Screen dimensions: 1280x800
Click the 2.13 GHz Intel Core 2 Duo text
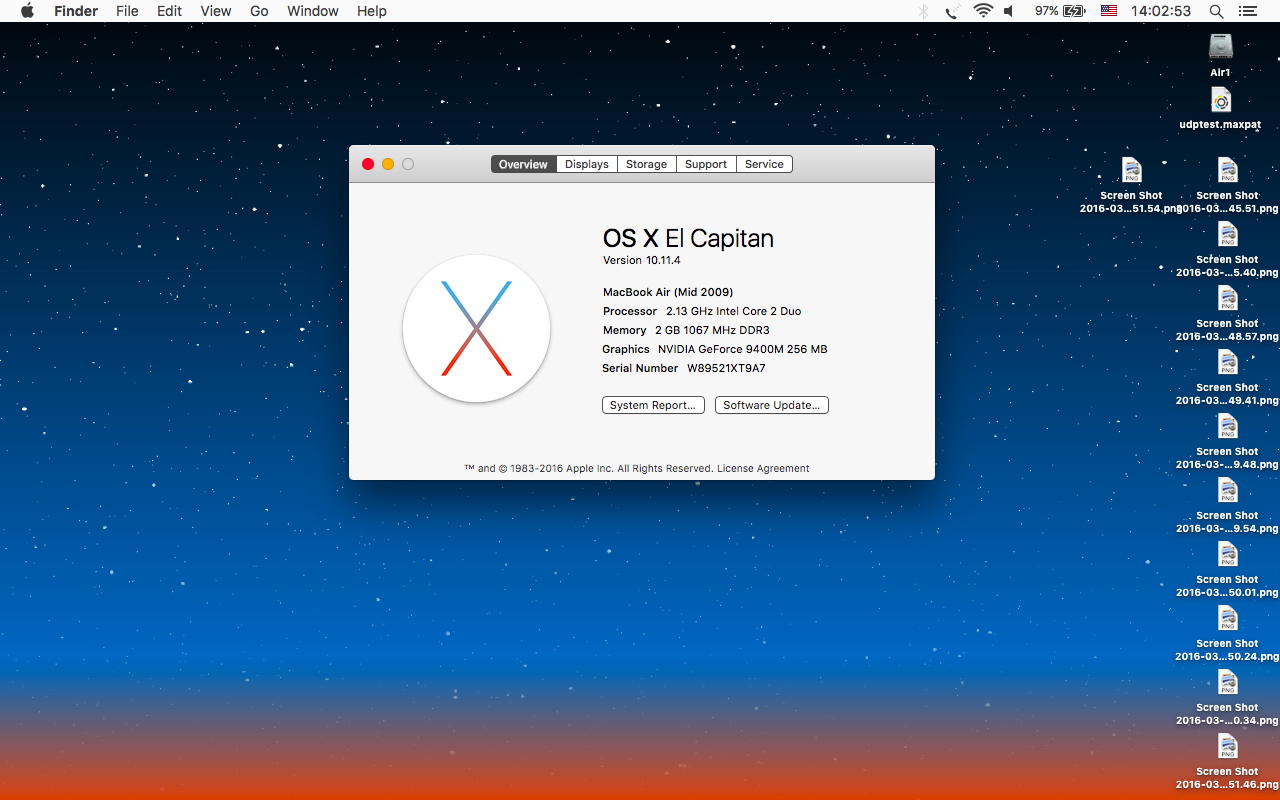(733, 311)
